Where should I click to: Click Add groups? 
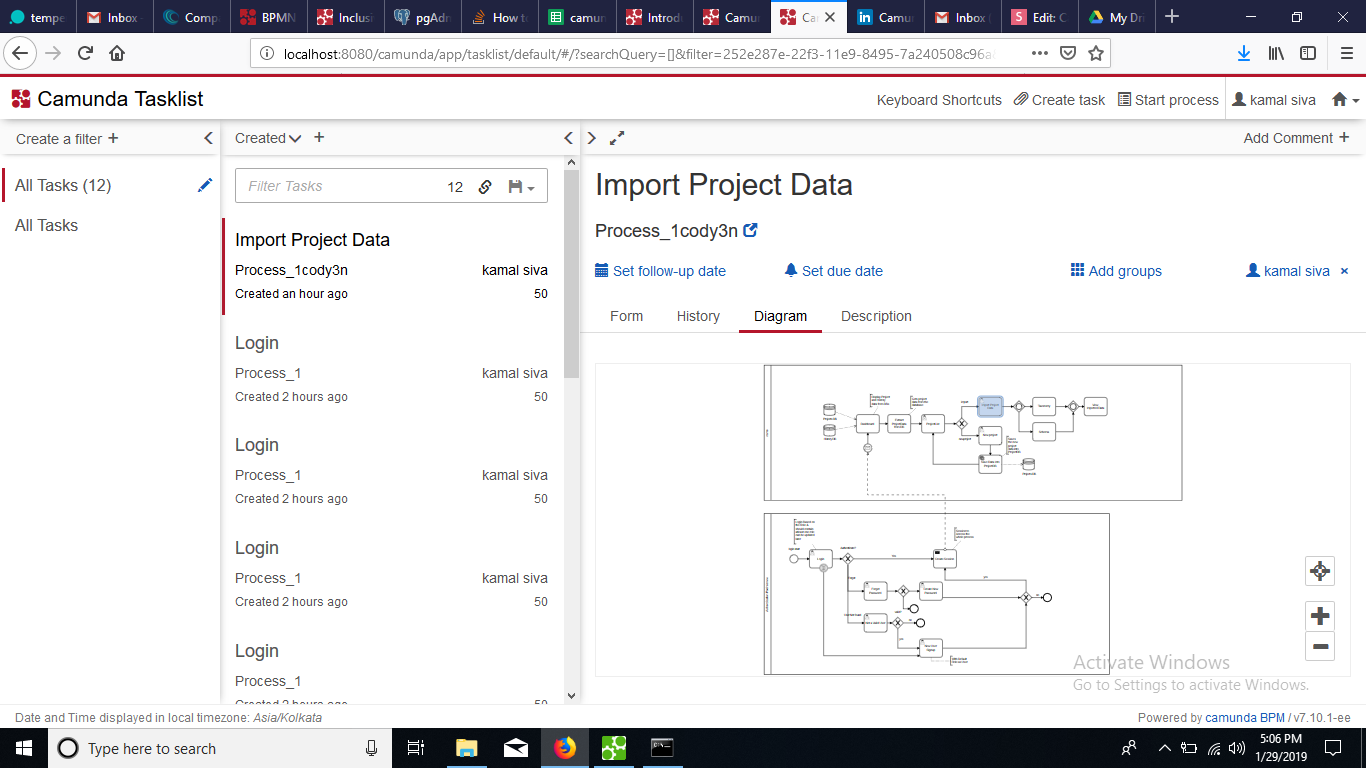[1116, 271]
